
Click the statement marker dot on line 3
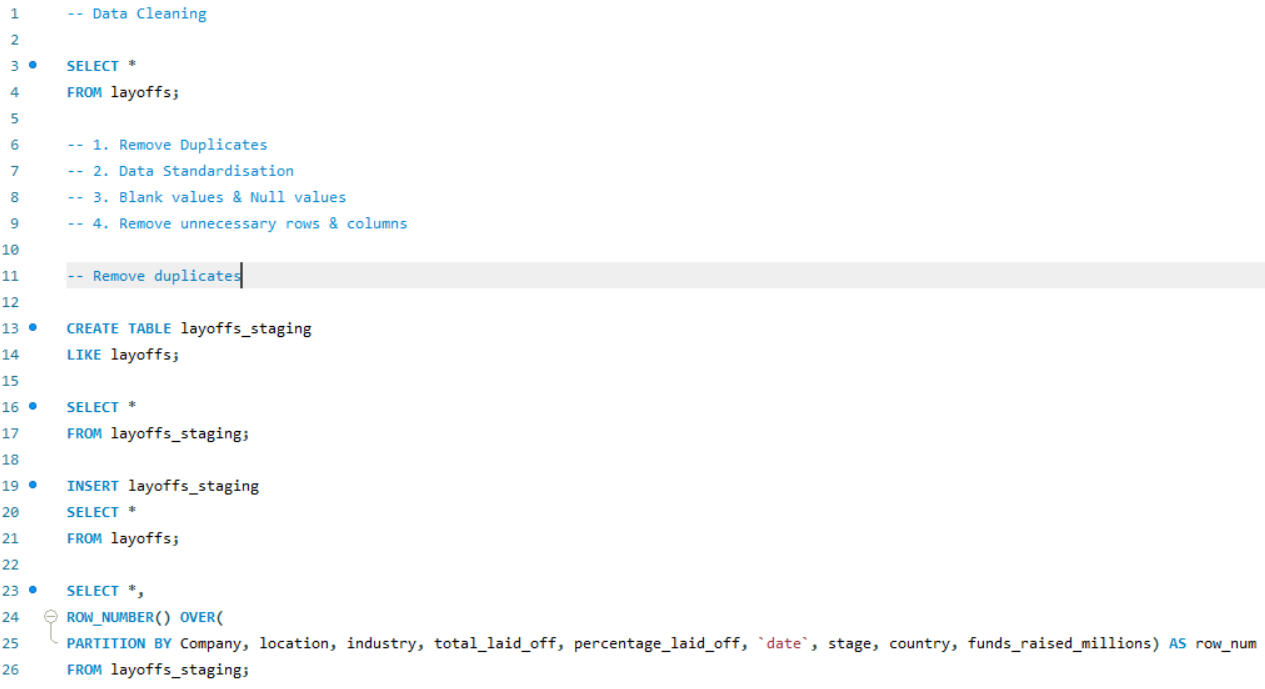point(33,65)
